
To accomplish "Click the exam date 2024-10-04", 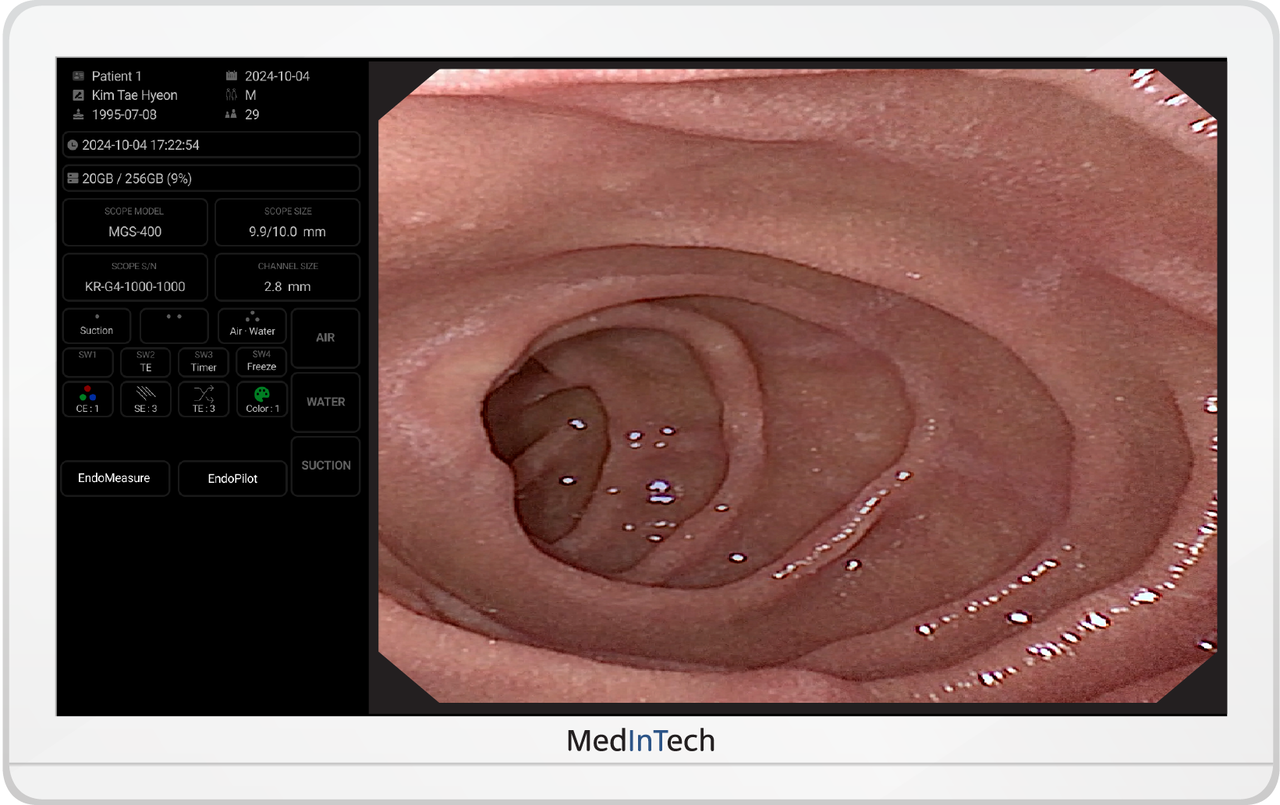I will point(277,76).
